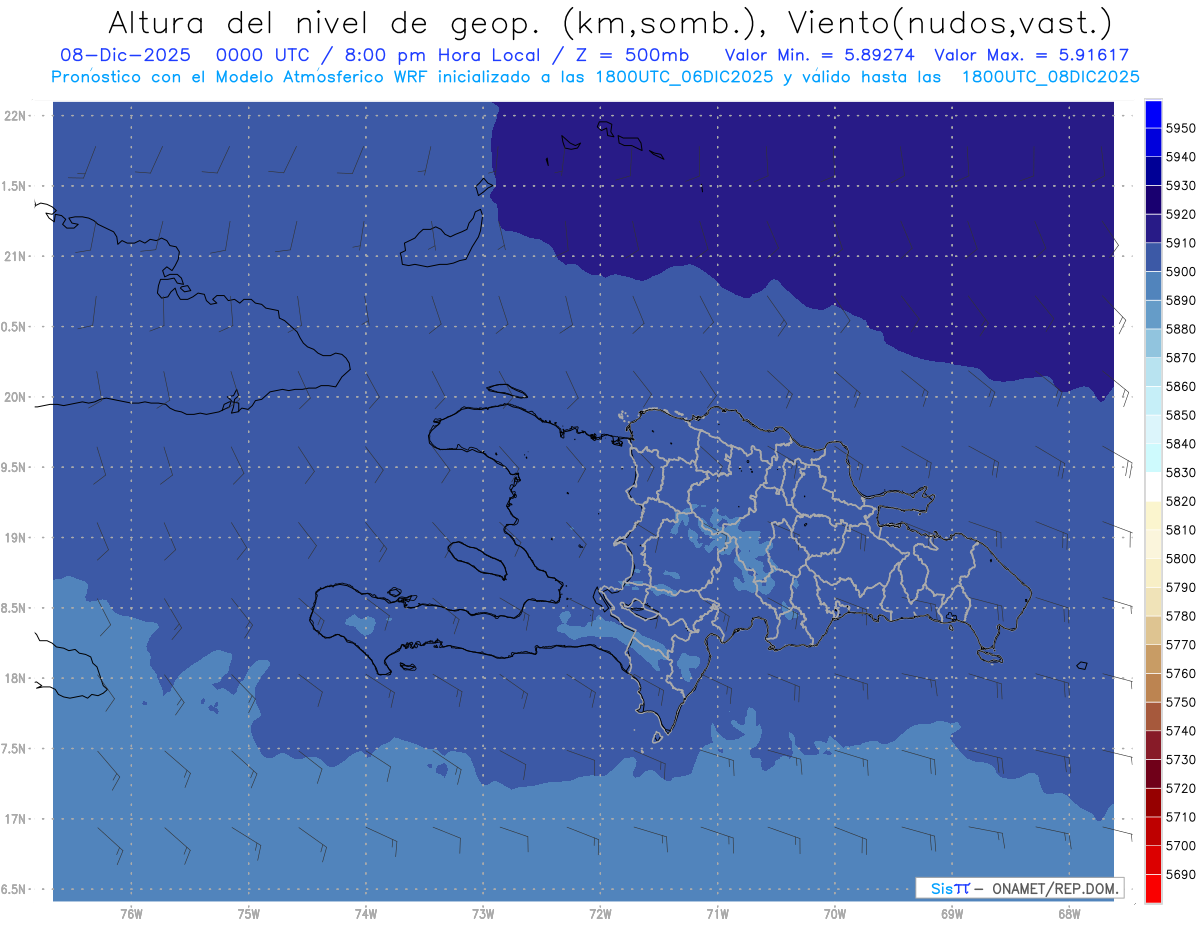Click the "Valor Min. = 5.89274" text
The image size is (1200, 927).
coord(820,55)
